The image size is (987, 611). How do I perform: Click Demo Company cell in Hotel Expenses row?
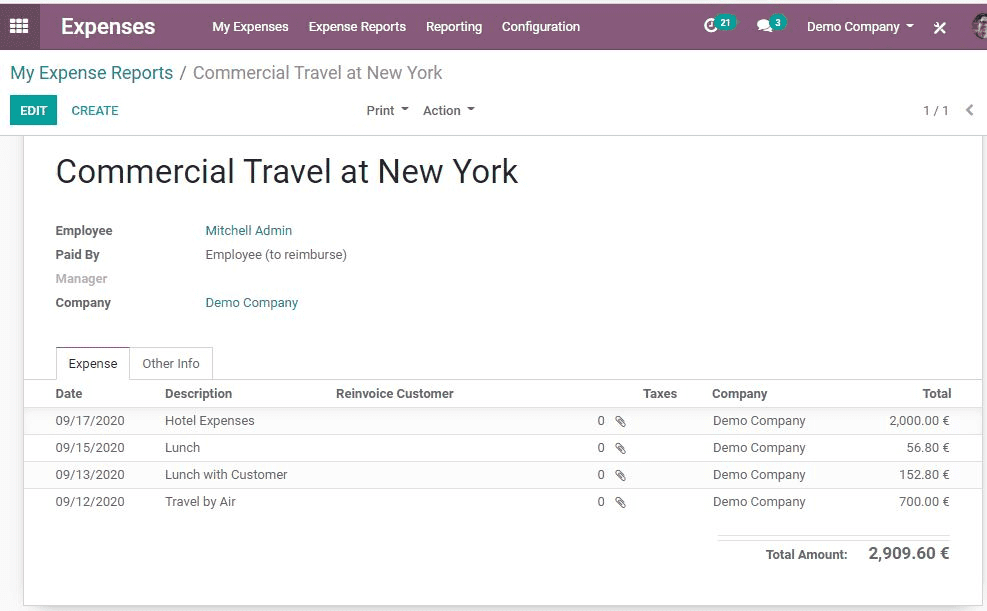[x=759, y=420]
